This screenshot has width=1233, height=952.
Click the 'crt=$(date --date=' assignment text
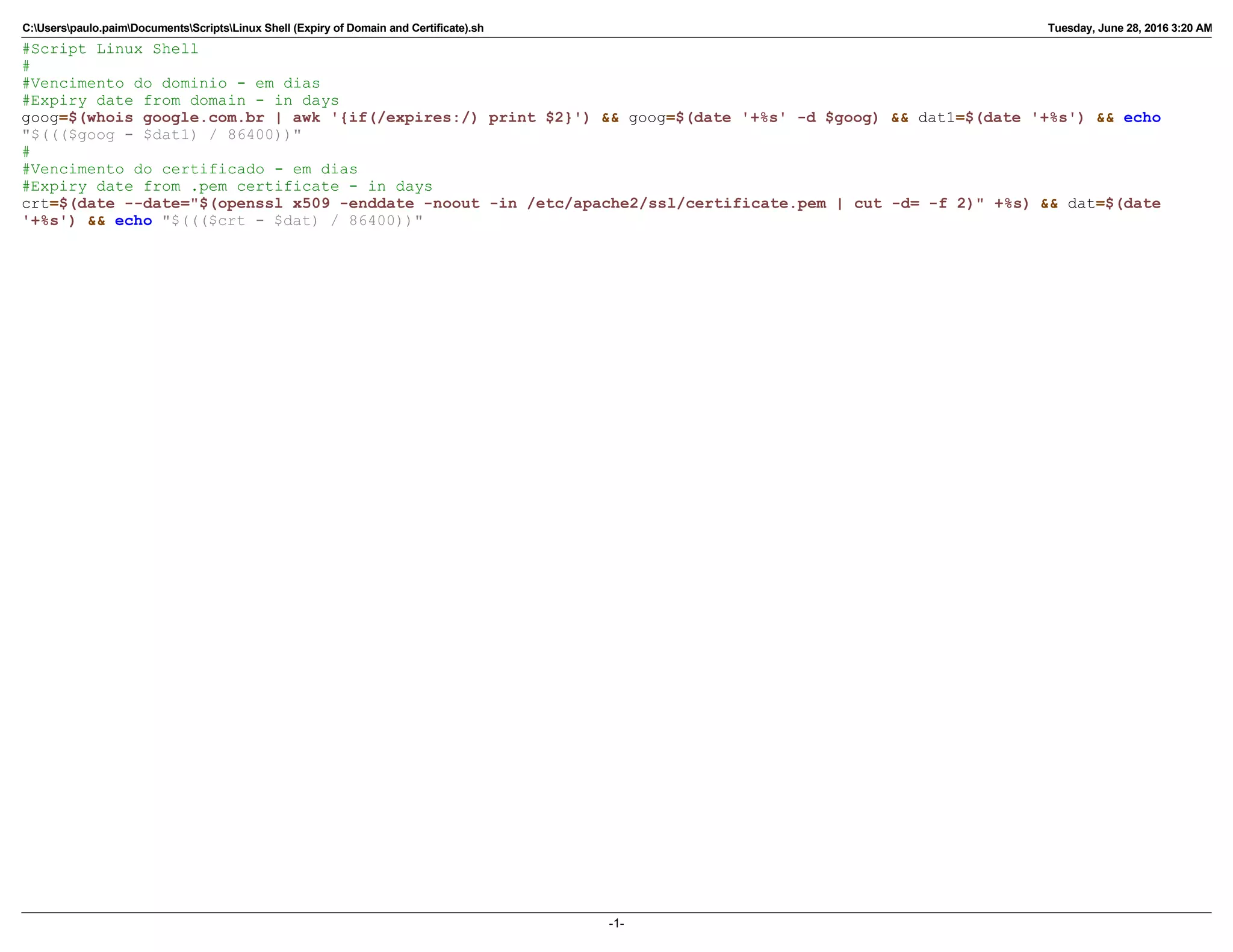coord(105,203)
